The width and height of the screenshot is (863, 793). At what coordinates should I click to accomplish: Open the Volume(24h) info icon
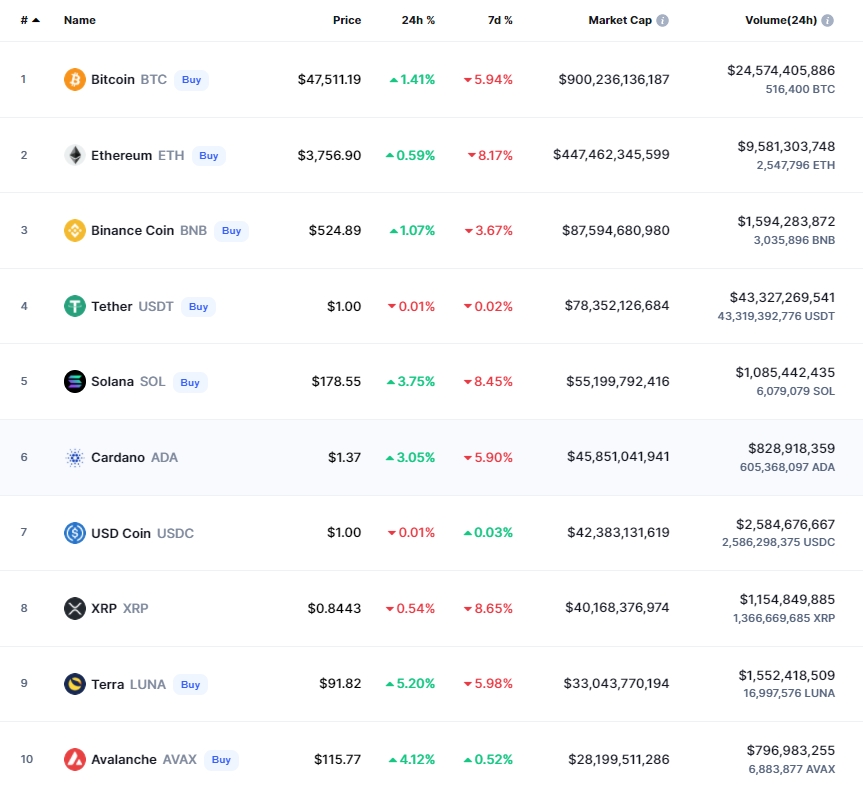tap(827, 20)
